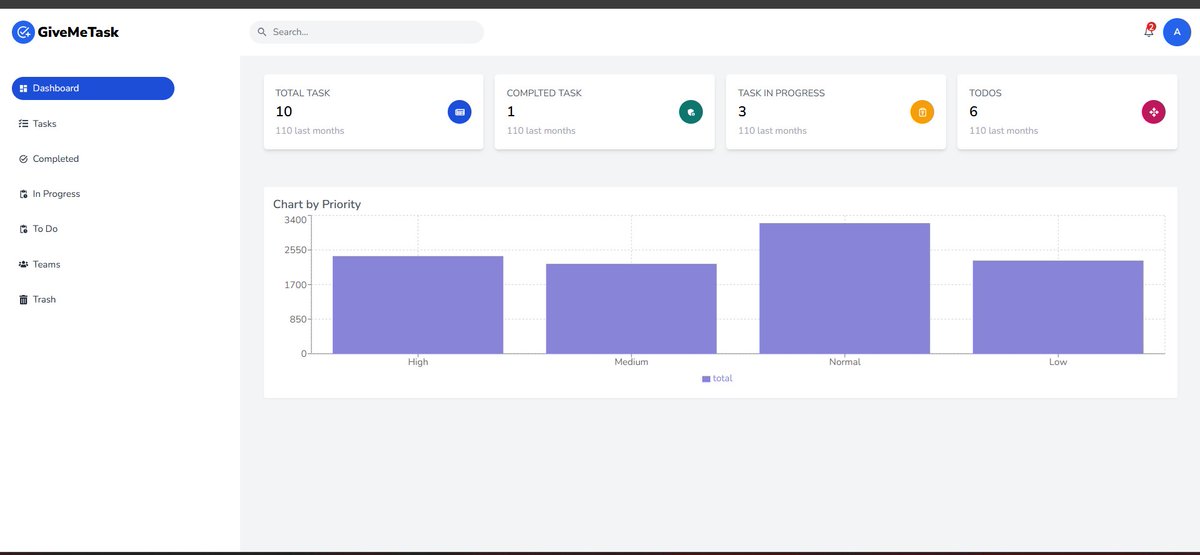Open the user avatar "A" menu
Image resolution: width=1200 pixels, height=555 pixels.
tap(1176, 32)
